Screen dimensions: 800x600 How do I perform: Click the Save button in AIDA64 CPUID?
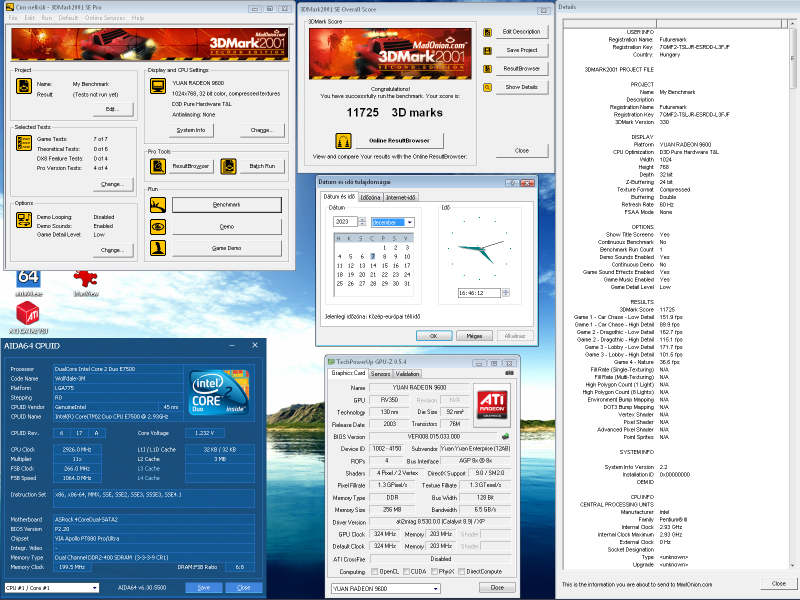pos(204,588)
